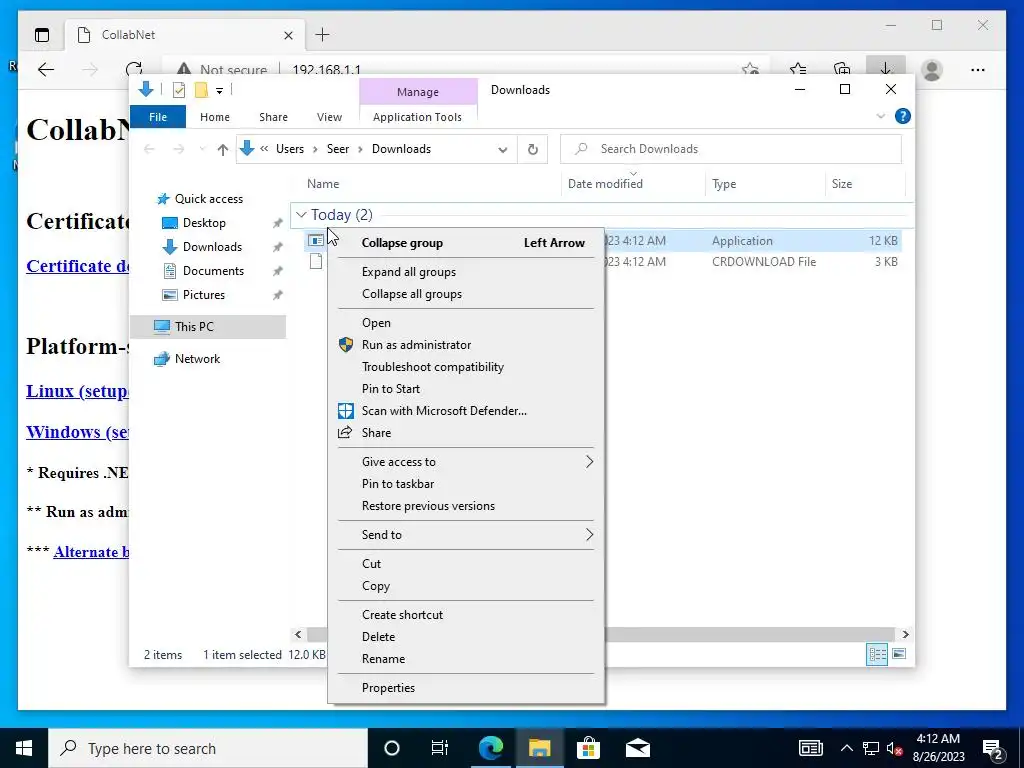1024x768 pixels.
Task: Open a new tab in Edge
Action: tap(323, 35)
